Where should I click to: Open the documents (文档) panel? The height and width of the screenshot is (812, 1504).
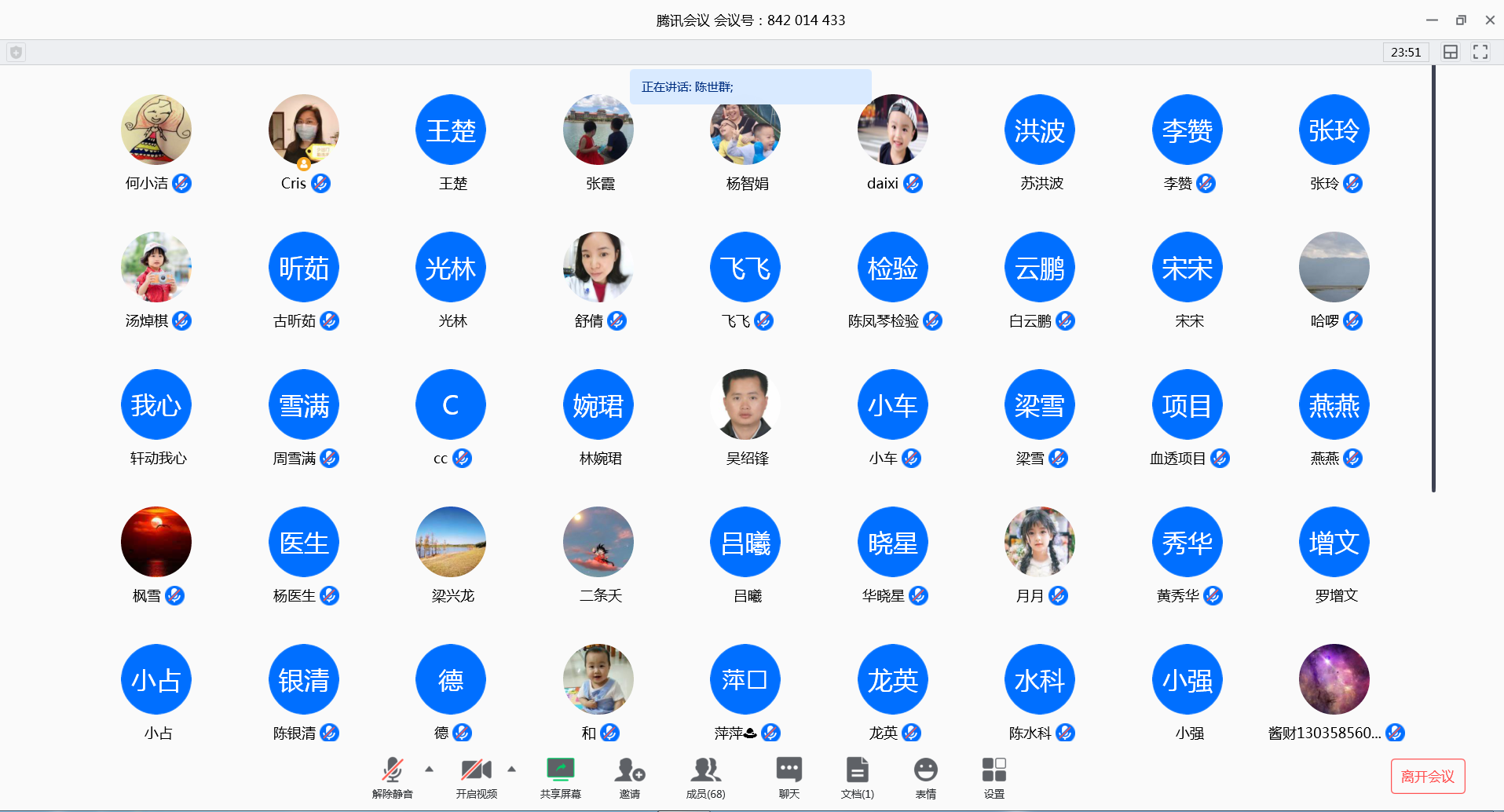[857, 777]
